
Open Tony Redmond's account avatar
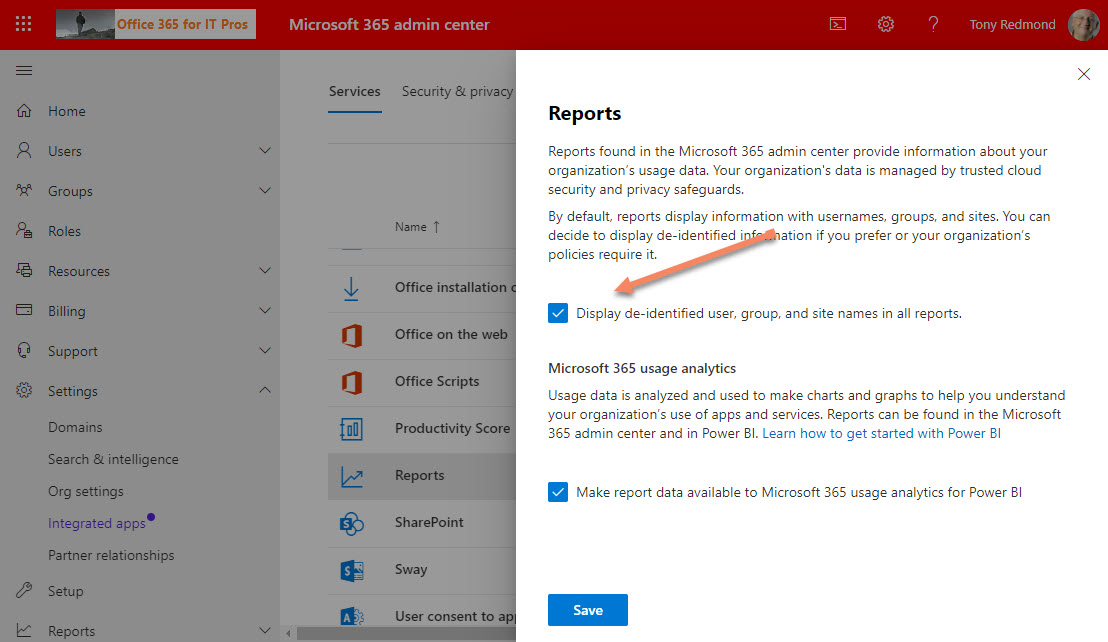1083,24
